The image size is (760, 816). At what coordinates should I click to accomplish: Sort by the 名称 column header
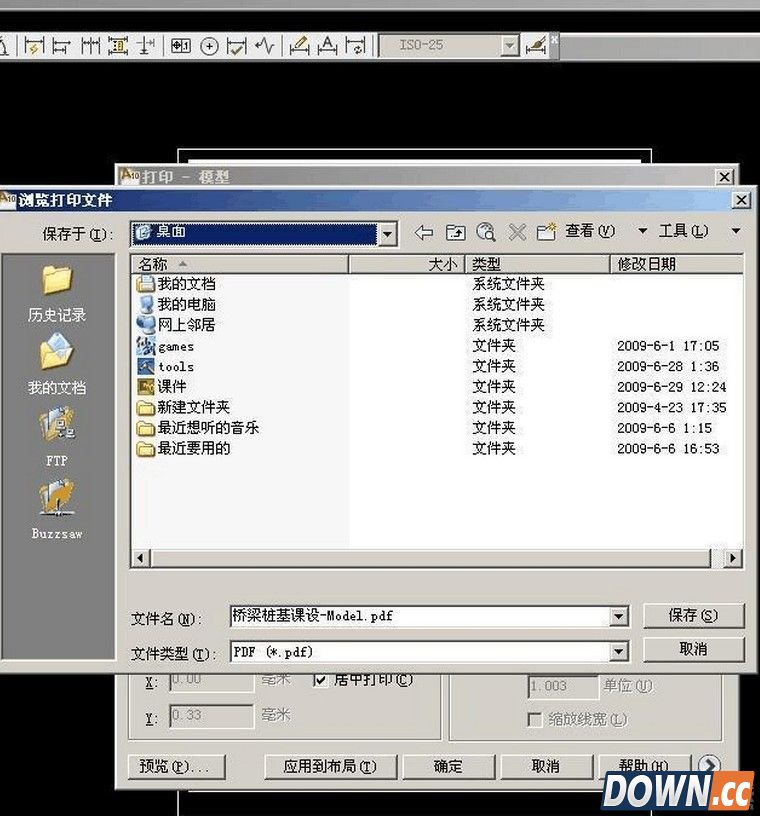(240, 264)
